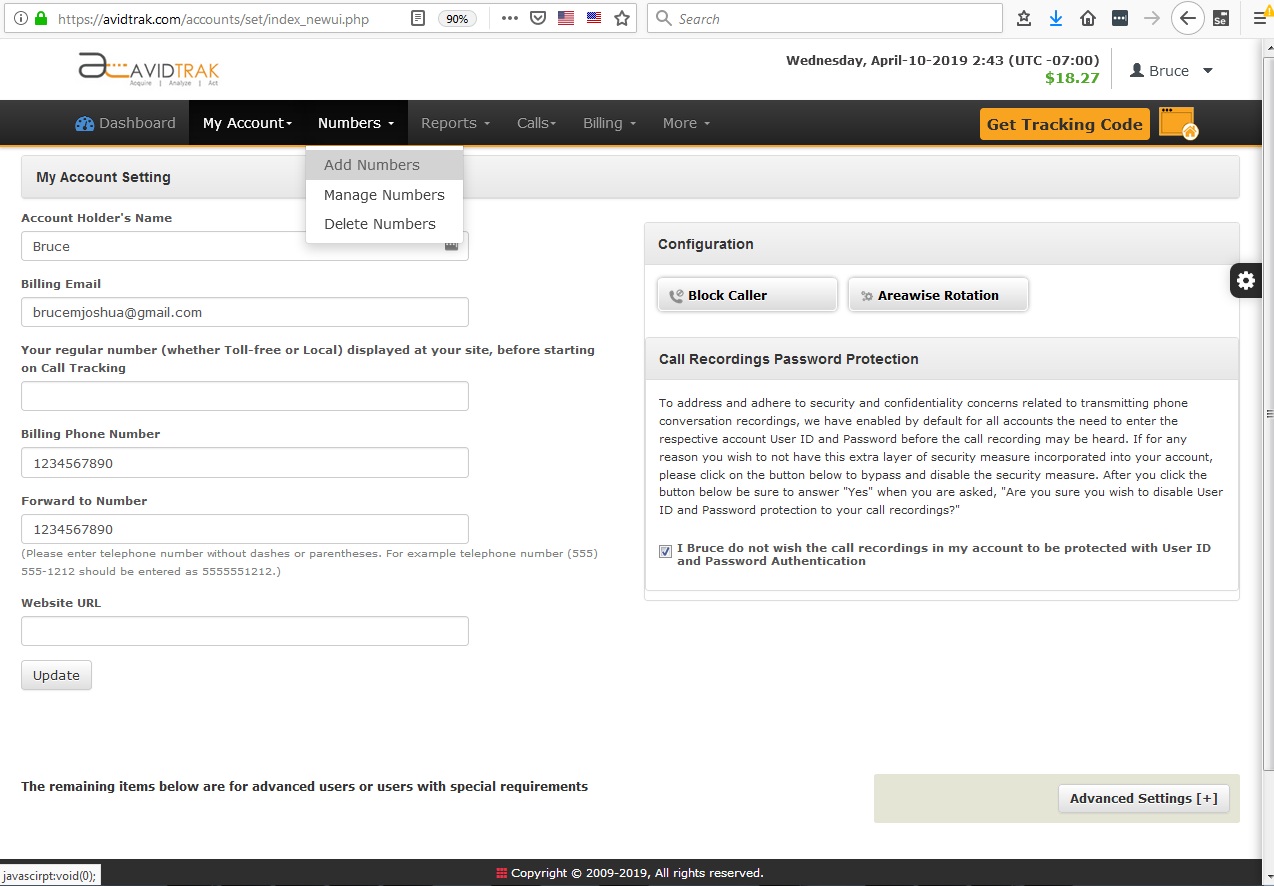Open Firefox page actions ellipsis menu
Image resolution: width=1274 pixels, height=886 pixels.
pos(509,18)
